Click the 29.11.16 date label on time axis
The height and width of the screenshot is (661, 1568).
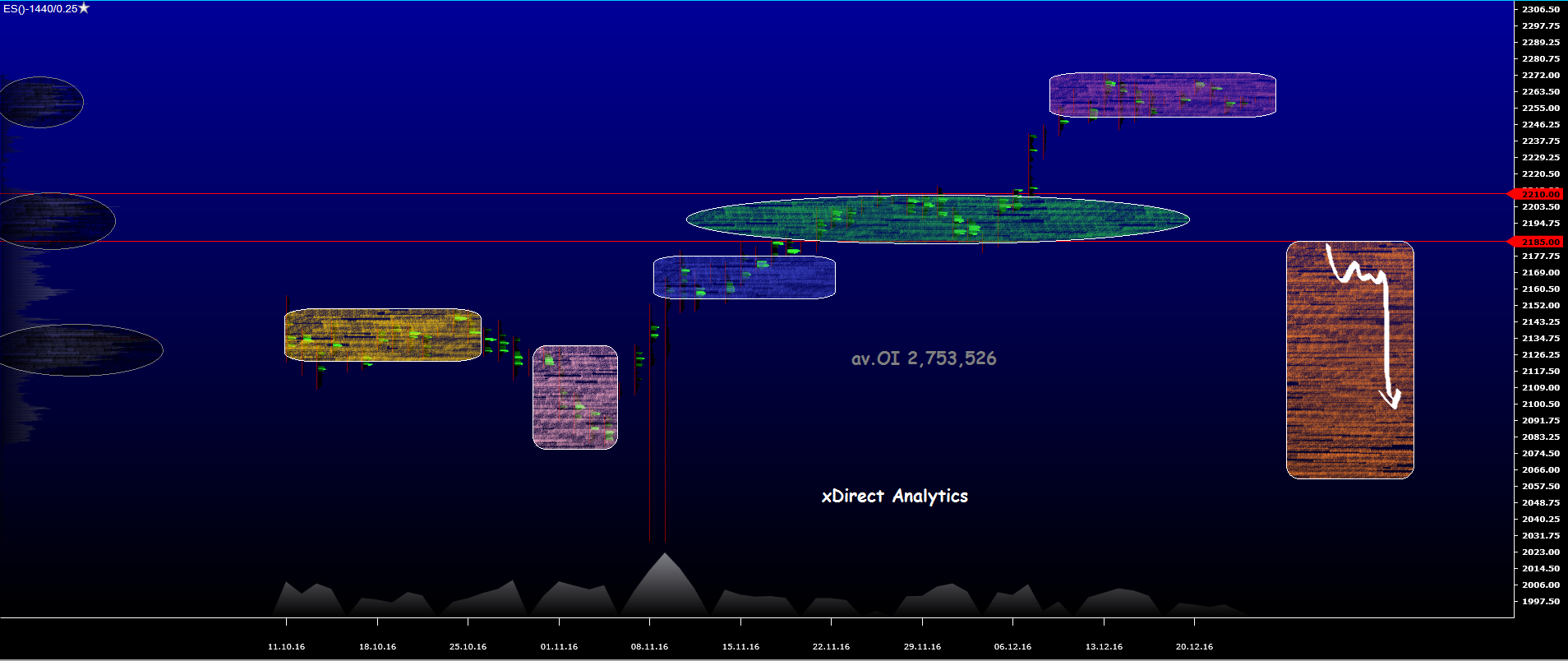click(x=922, y=646)
